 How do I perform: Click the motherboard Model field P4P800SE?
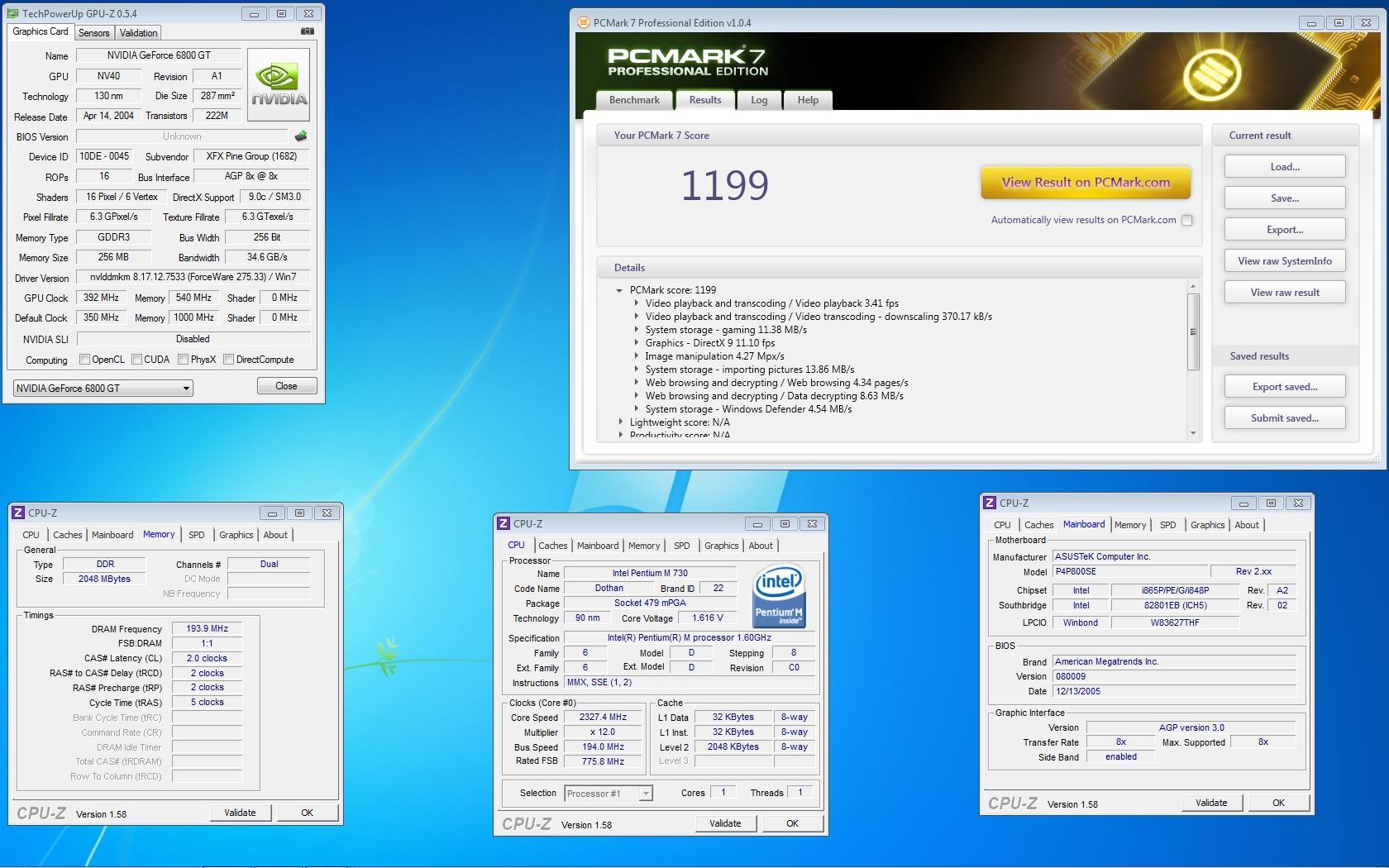click(x=1129, y=571)
